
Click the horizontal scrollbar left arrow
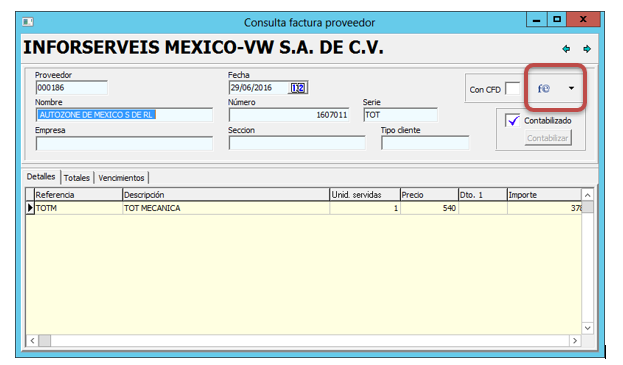[x=32, y=340]
